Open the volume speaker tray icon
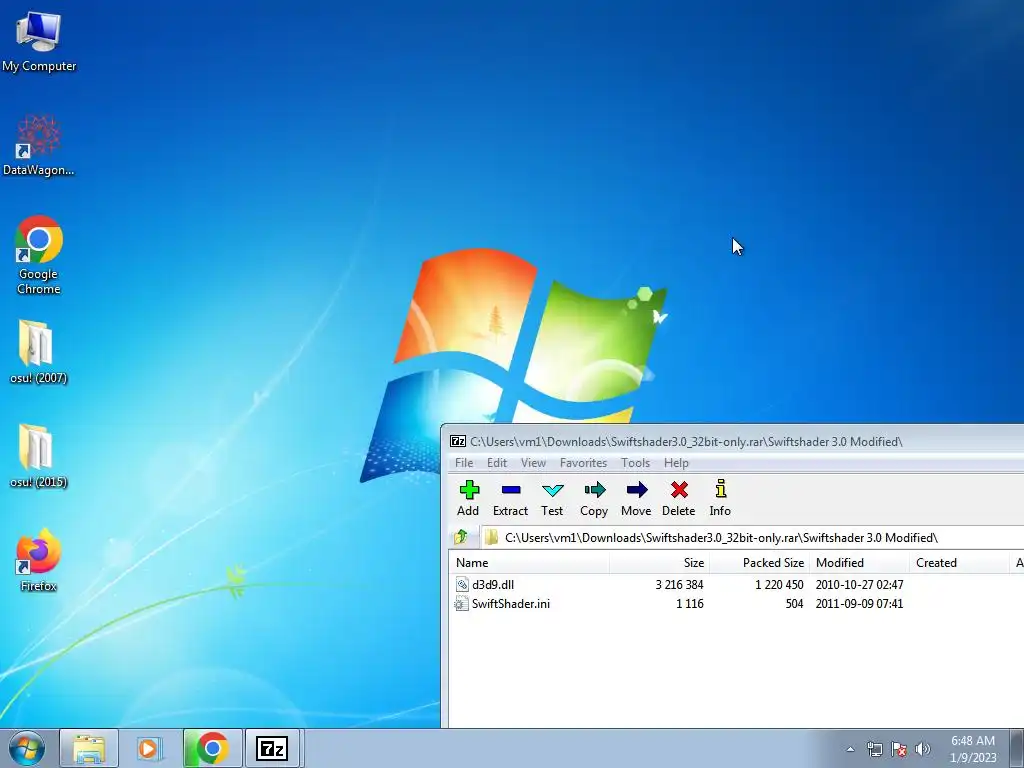1024x768 pixels. coord(922,749)
